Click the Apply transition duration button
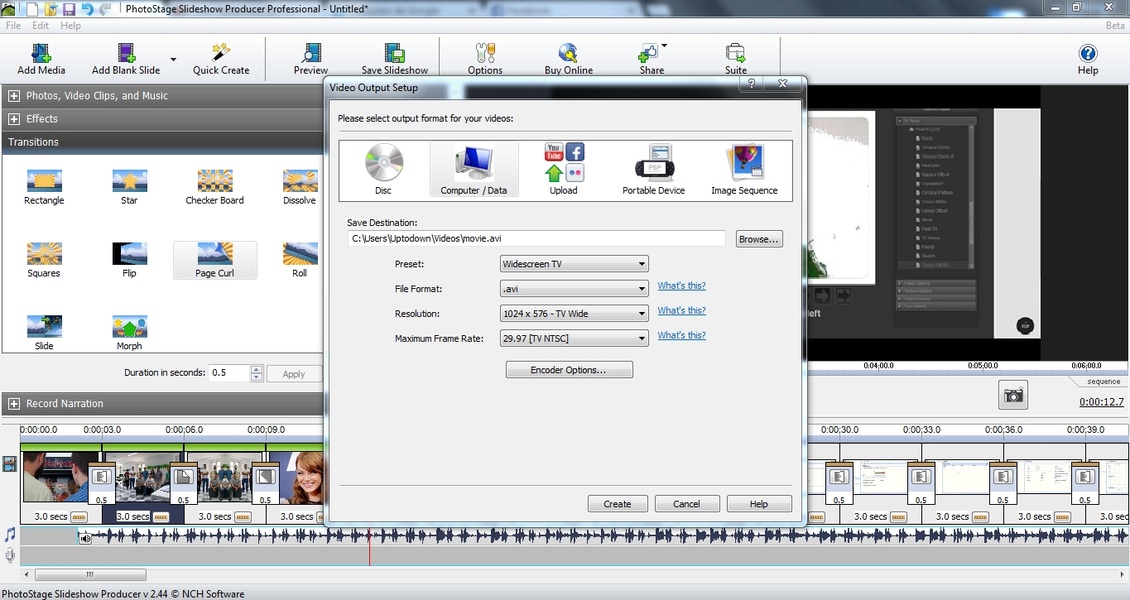 pyautogui.click(x=293, y=374)
